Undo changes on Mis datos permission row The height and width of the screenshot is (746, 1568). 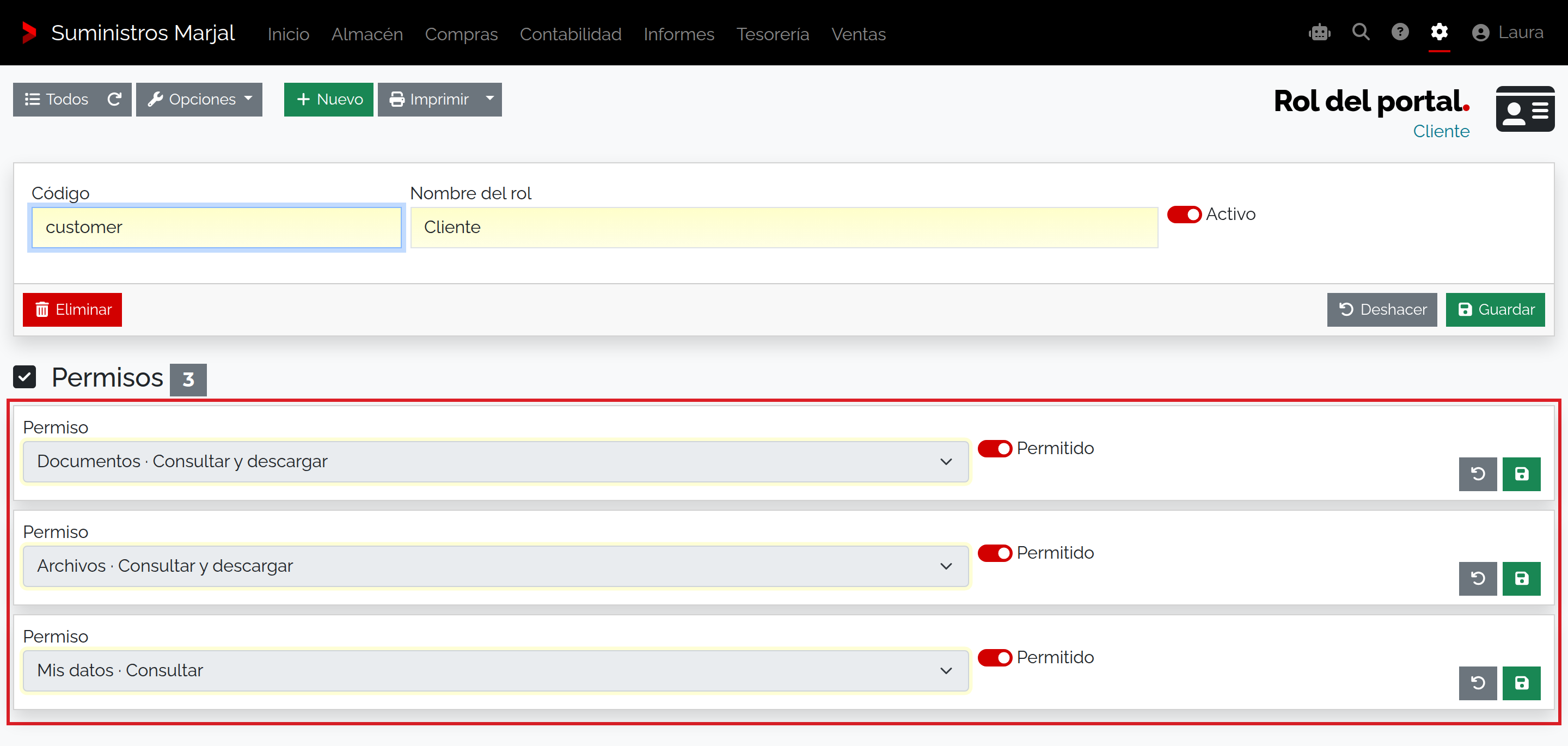click(1477, 683)
